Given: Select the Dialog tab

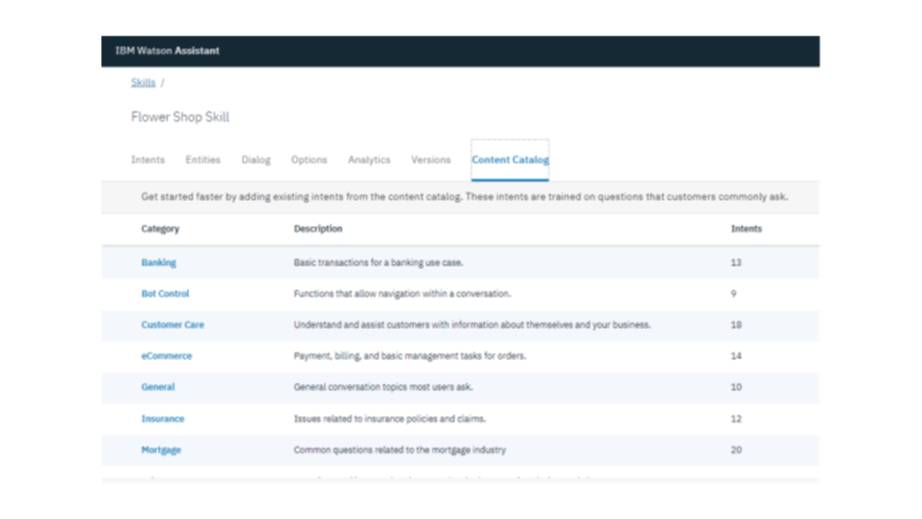Looking at the screenshot, I should click(256, 160).
